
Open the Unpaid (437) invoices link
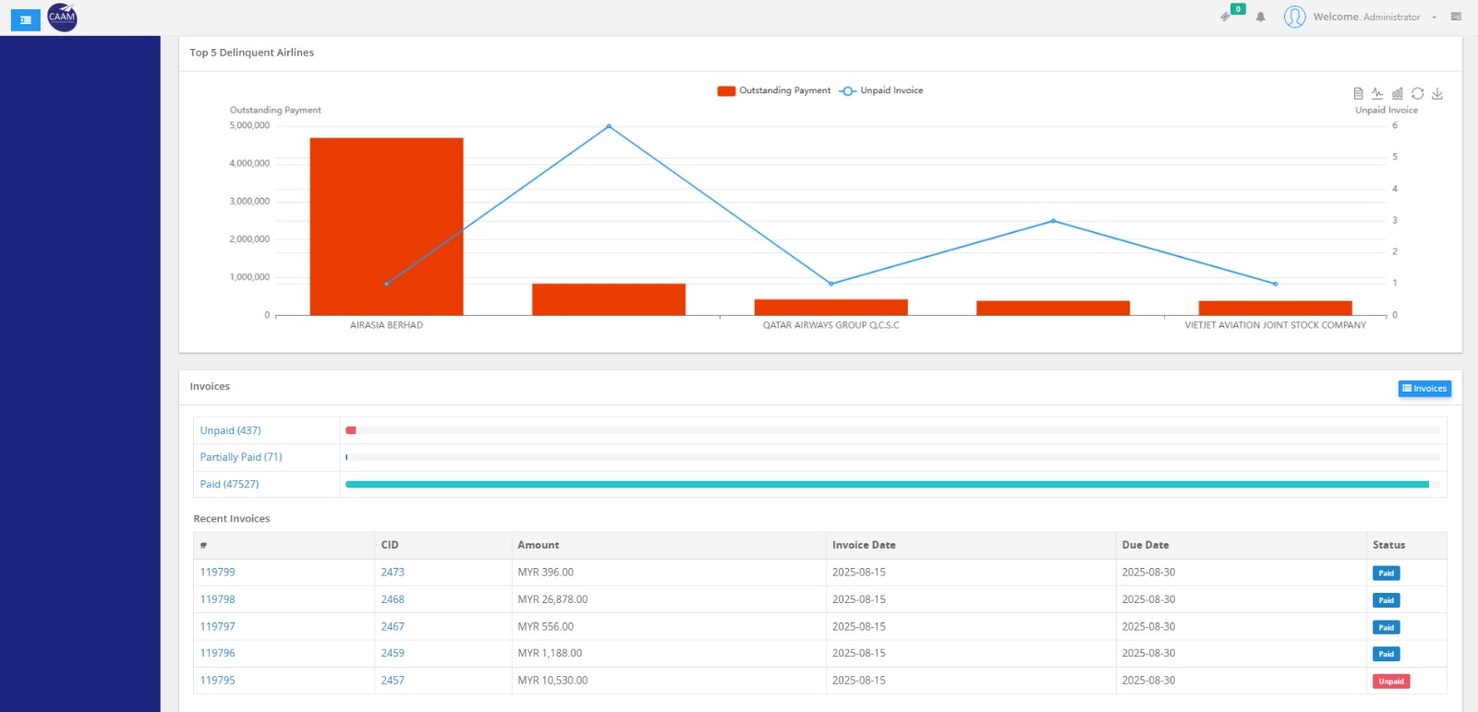point(230,431)
